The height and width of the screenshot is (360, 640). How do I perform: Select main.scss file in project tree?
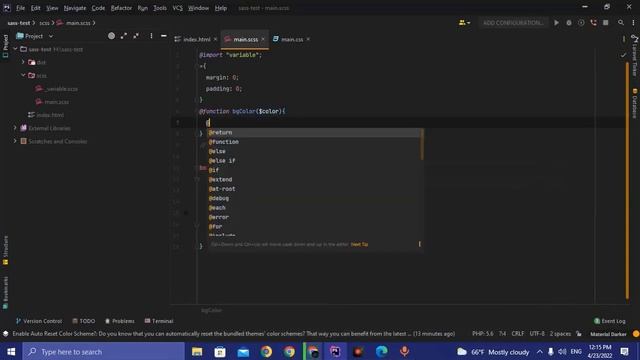point(52,102)
